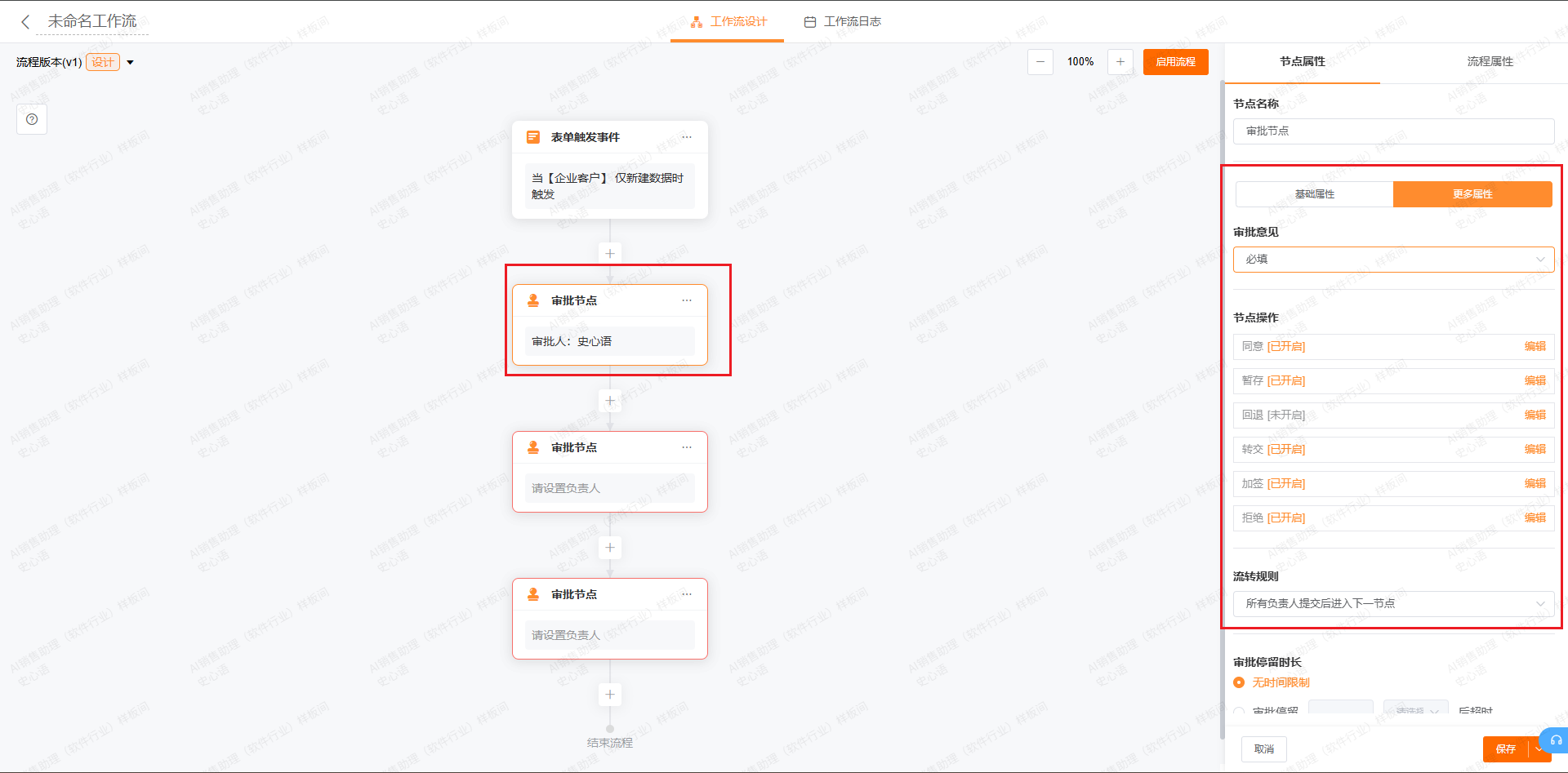Open the 表单触发事件 node's ellipsis menu
The image size is (1568, 773).
pos(686,137)
